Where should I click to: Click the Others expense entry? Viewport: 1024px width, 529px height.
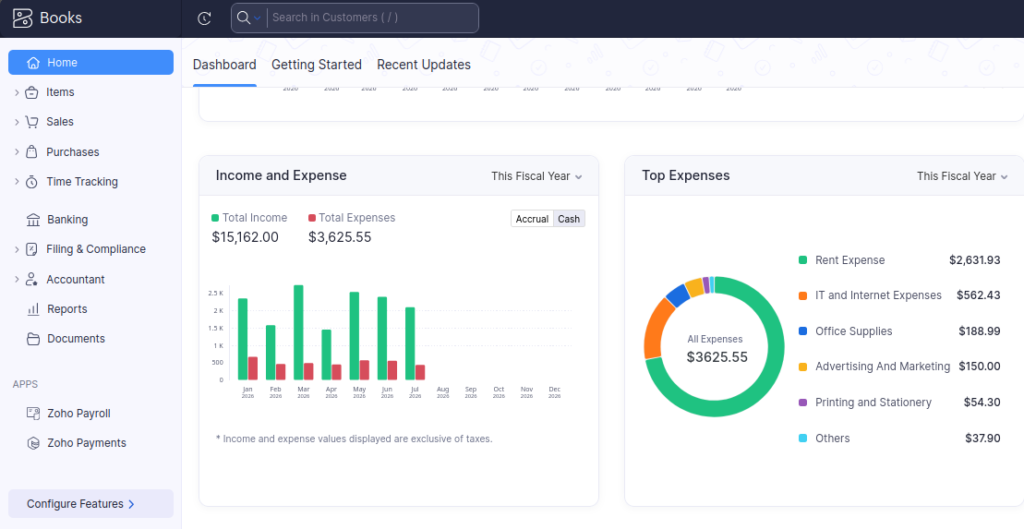click(x=833, y=438)
